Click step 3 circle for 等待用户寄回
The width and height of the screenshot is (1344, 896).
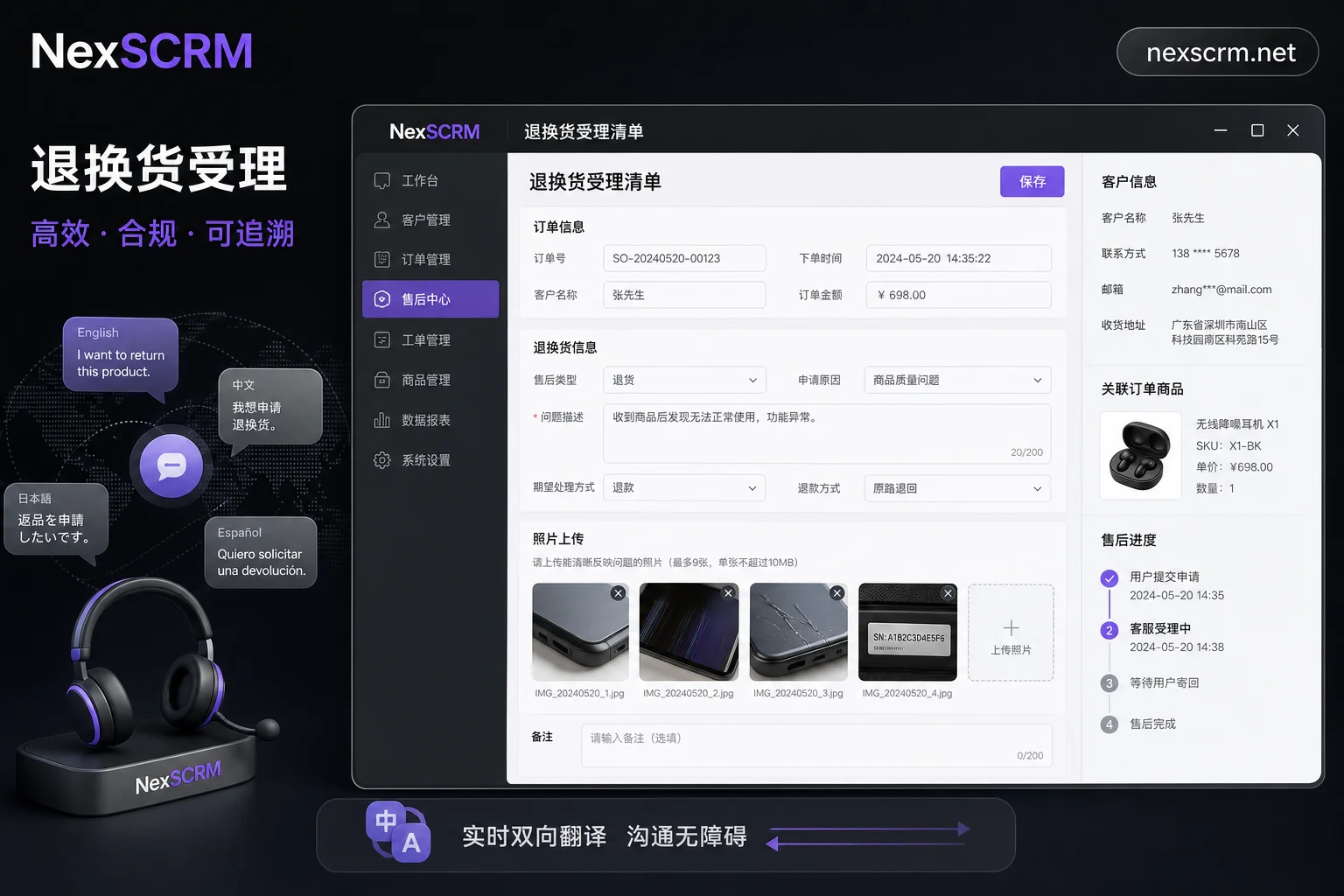click(1109, 683)
